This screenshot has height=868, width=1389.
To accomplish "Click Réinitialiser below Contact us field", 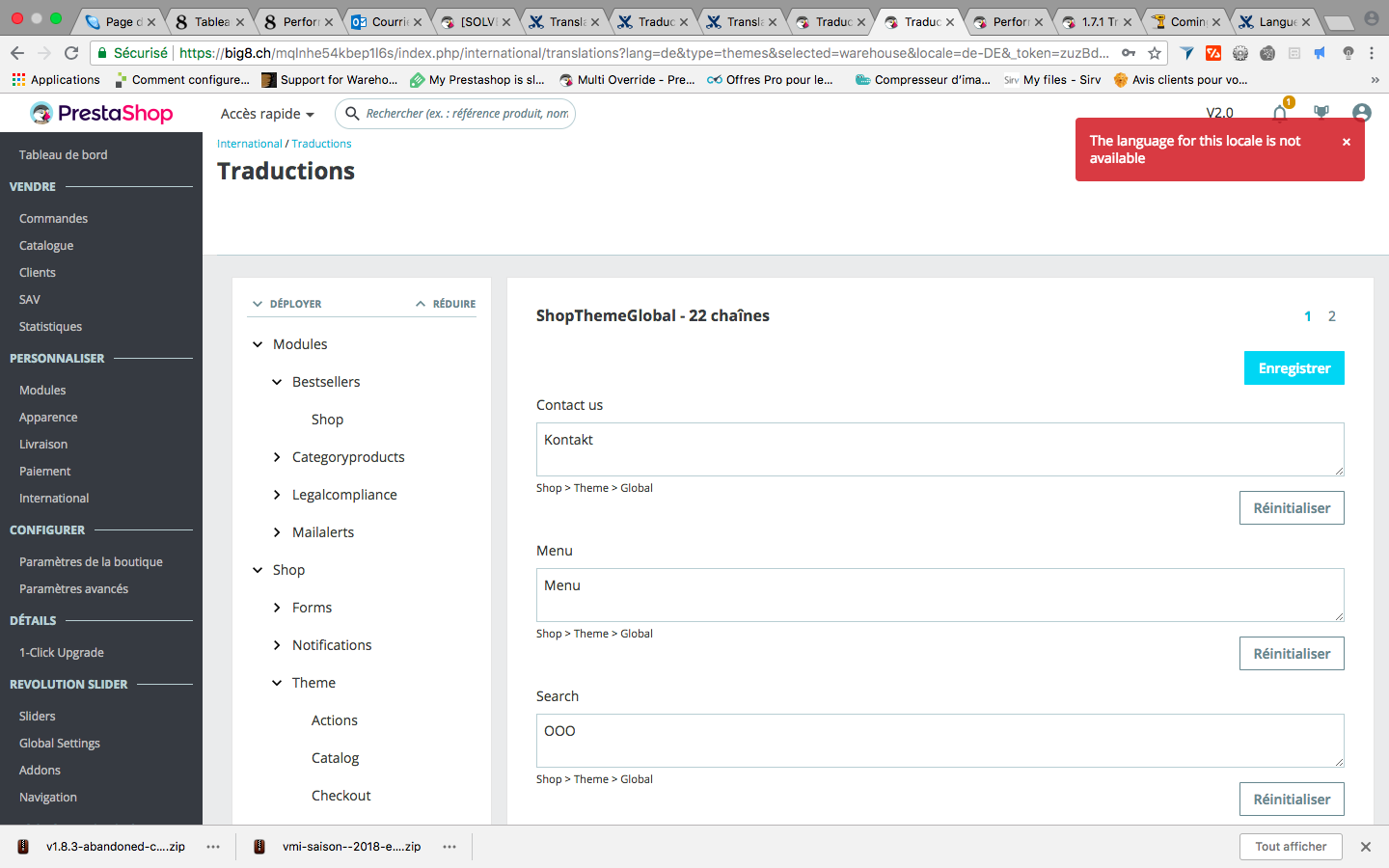I will [1292, 508].
